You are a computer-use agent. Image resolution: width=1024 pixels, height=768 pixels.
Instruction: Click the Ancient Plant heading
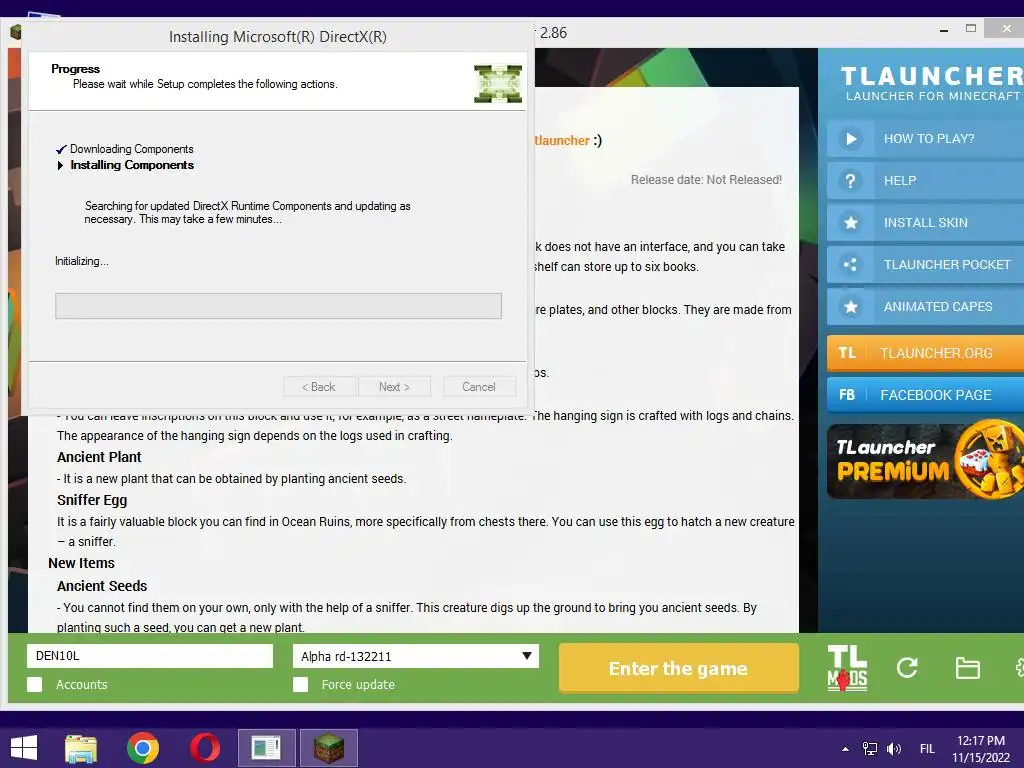99,457
